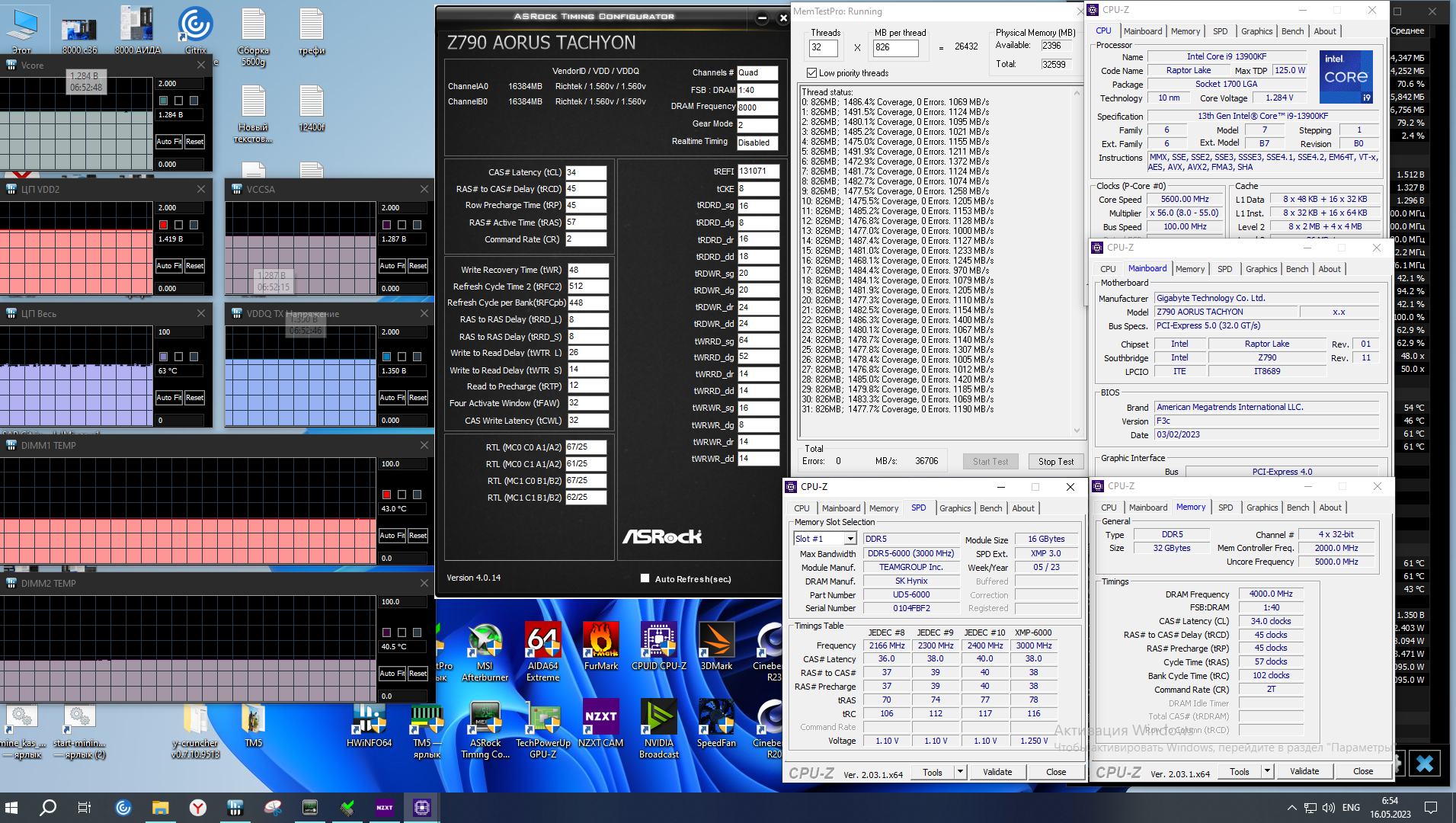
Task: Open the FurMark desktop icon
Action: pos(600,646)
